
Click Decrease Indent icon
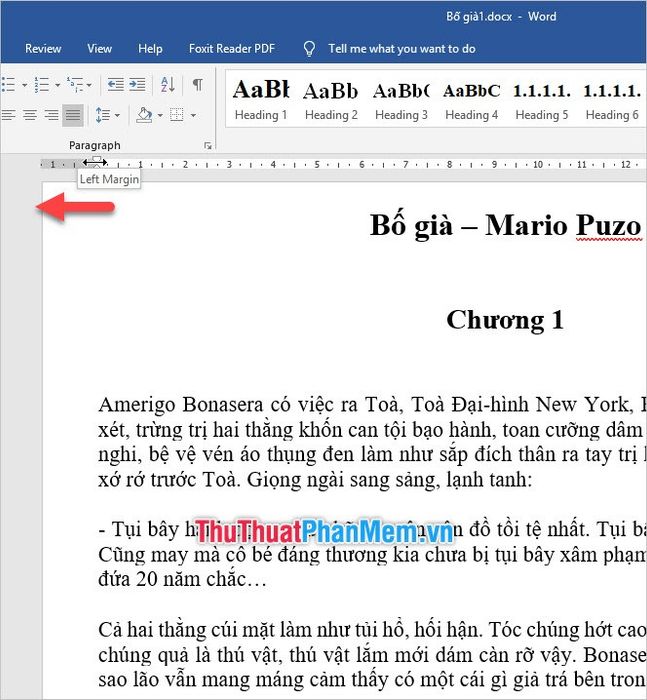[x=116, y=84]
